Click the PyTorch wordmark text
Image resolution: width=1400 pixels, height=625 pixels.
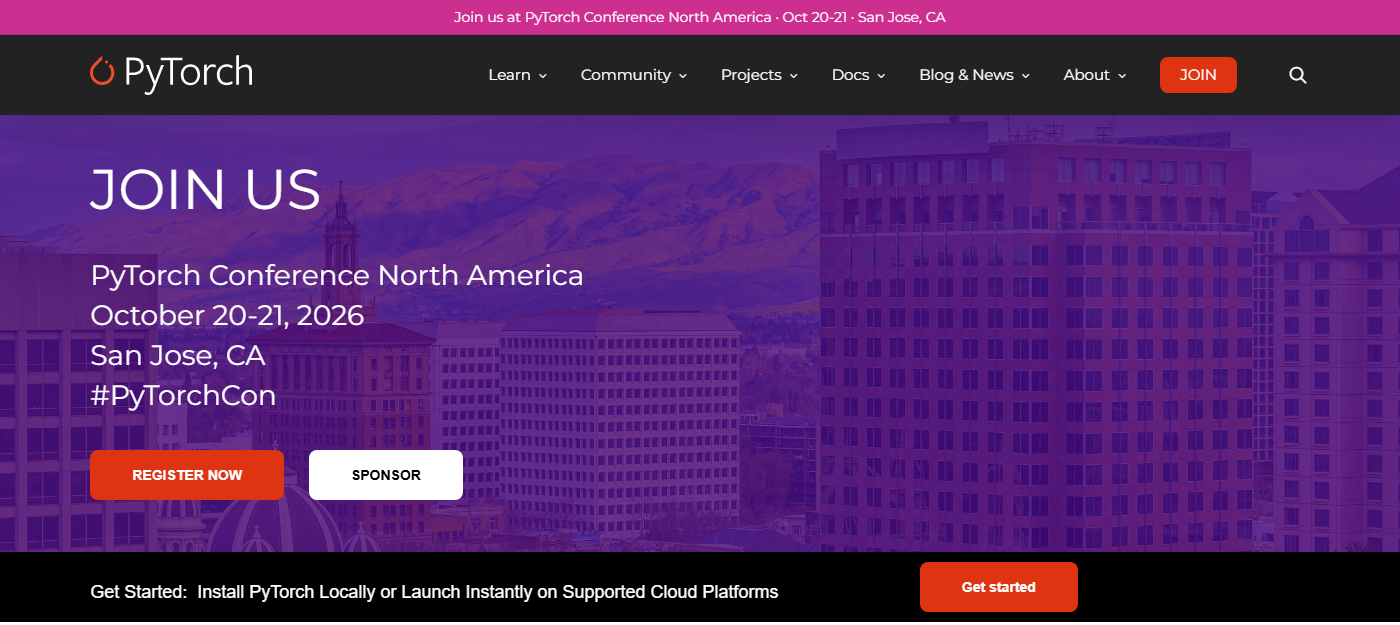pyautogui.click(x=188, y=73)
